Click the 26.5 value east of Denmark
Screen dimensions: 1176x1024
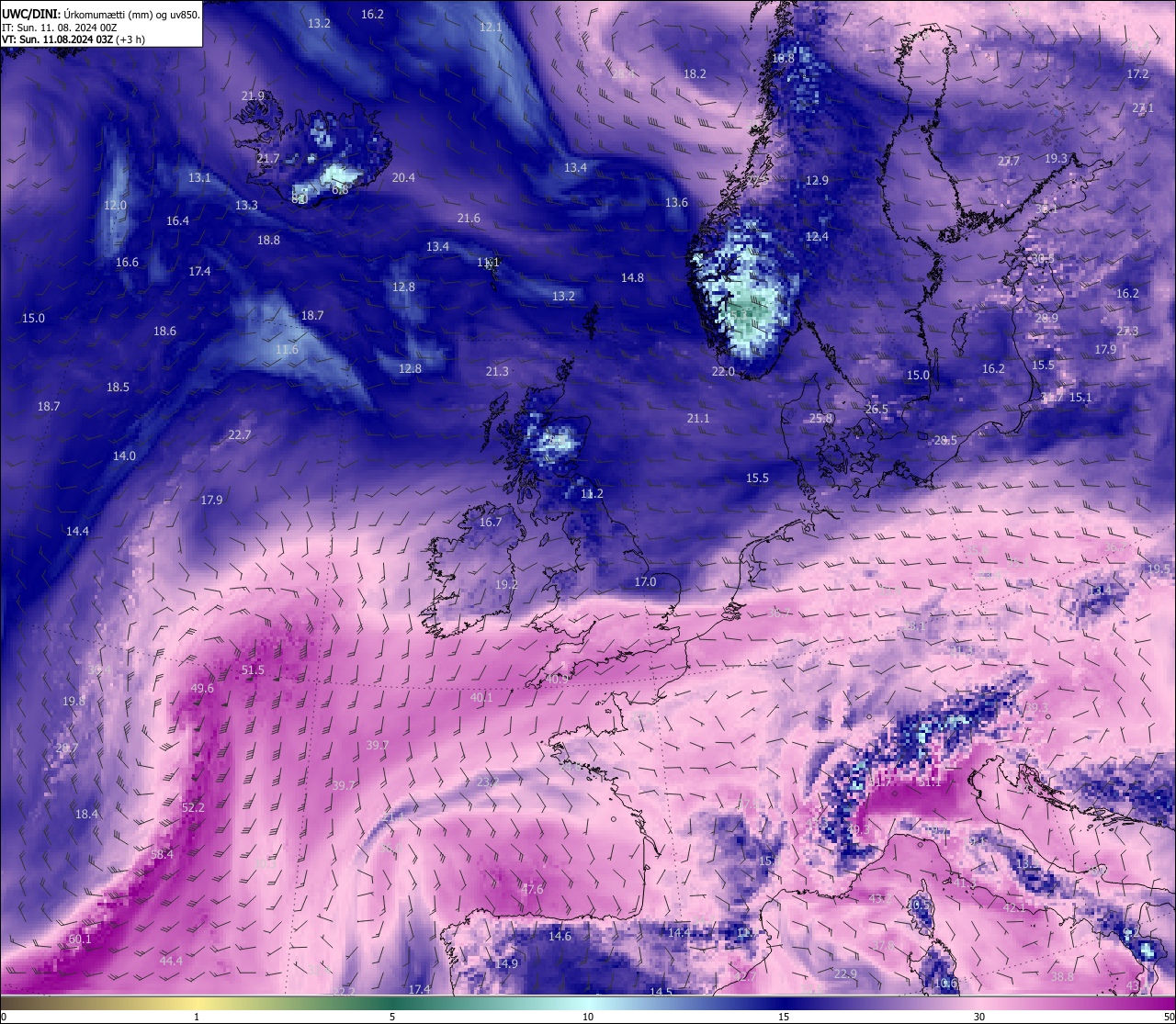tap(876, 409)
